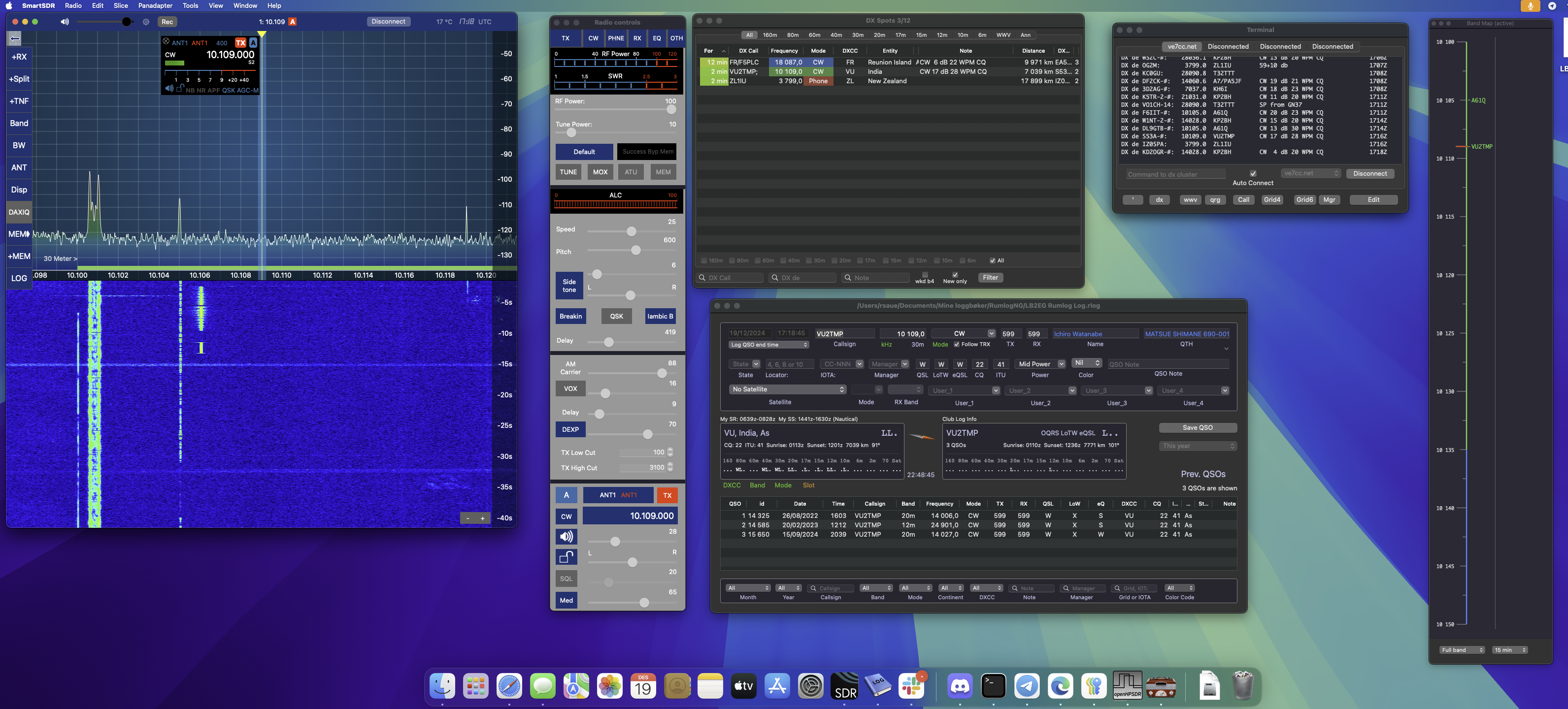Zoom out waterfall with minus button
The height and width of the screenshot is (709, 1568).
tap(467, 518)
